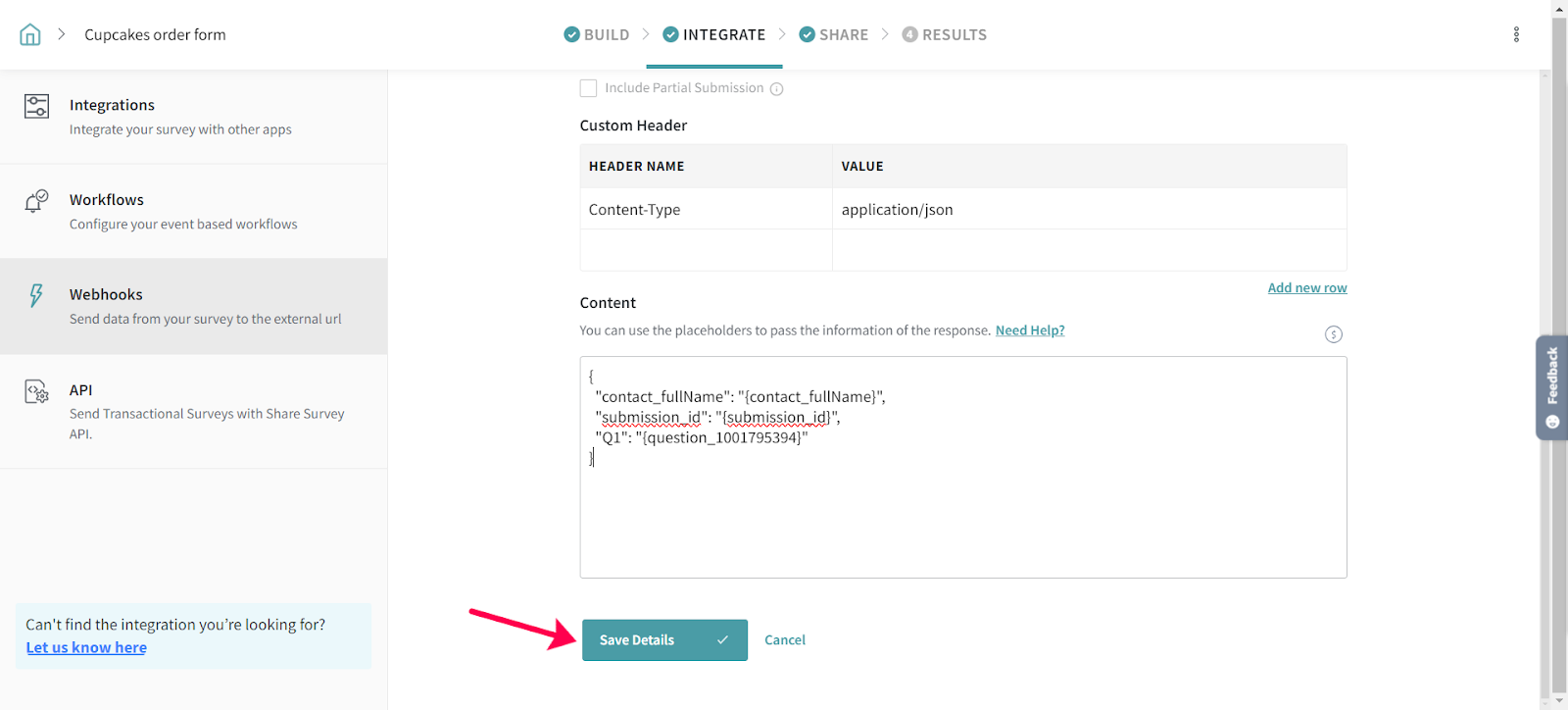Click the Workflows bell icon
Image resolution: width=1568 pixels, height=710 pixels.
point(36,201)
